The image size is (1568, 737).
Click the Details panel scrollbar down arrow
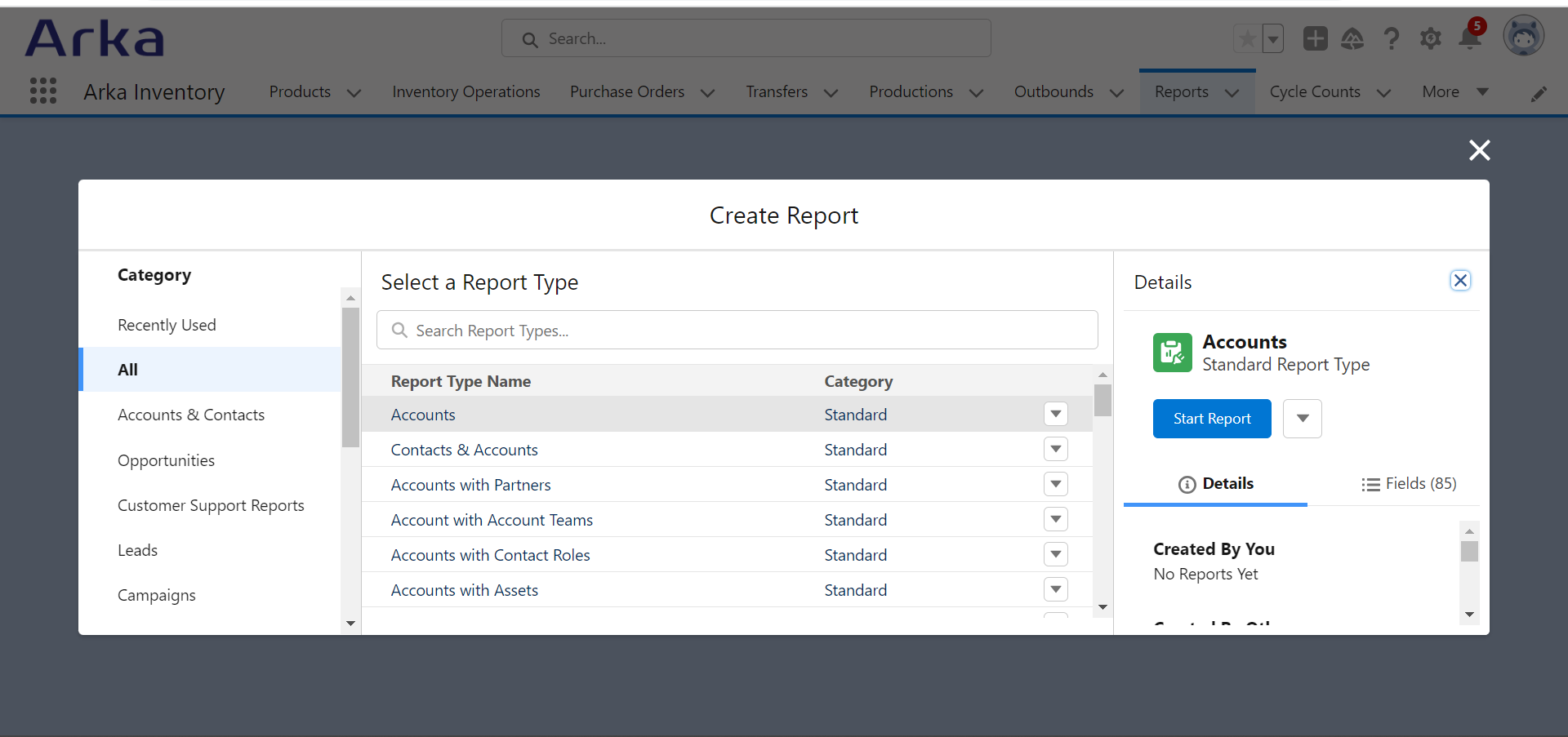pyautogui.click(x=1469, y=615)
